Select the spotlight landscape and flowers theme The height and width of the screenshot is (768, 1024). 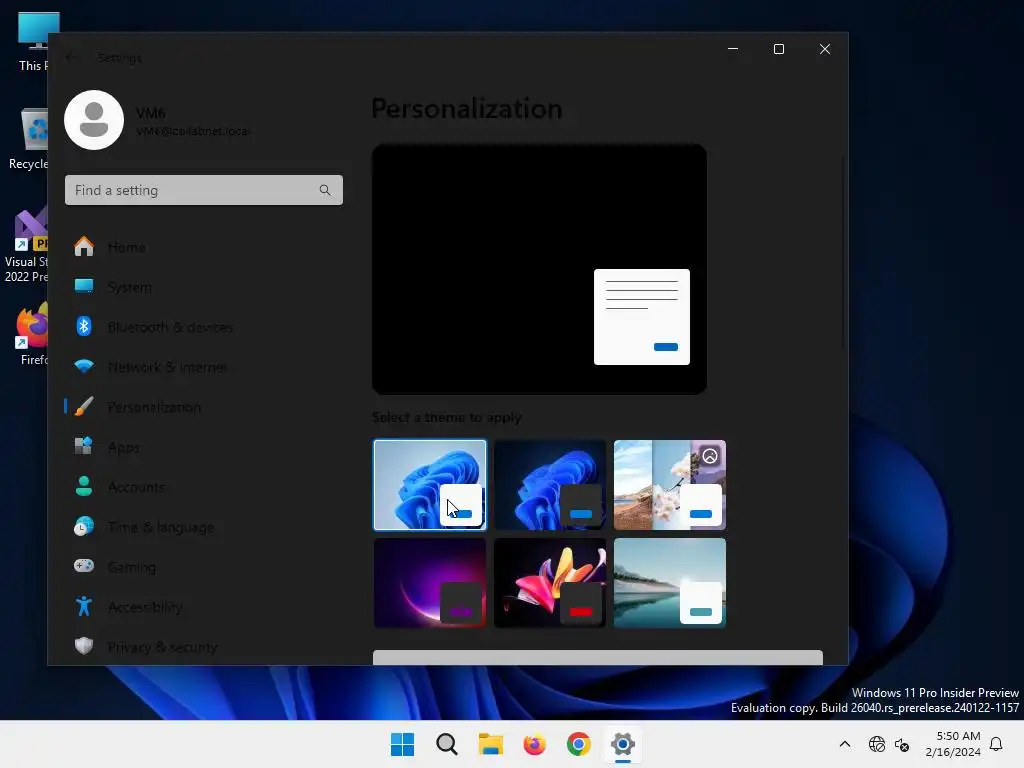point(670,485)
